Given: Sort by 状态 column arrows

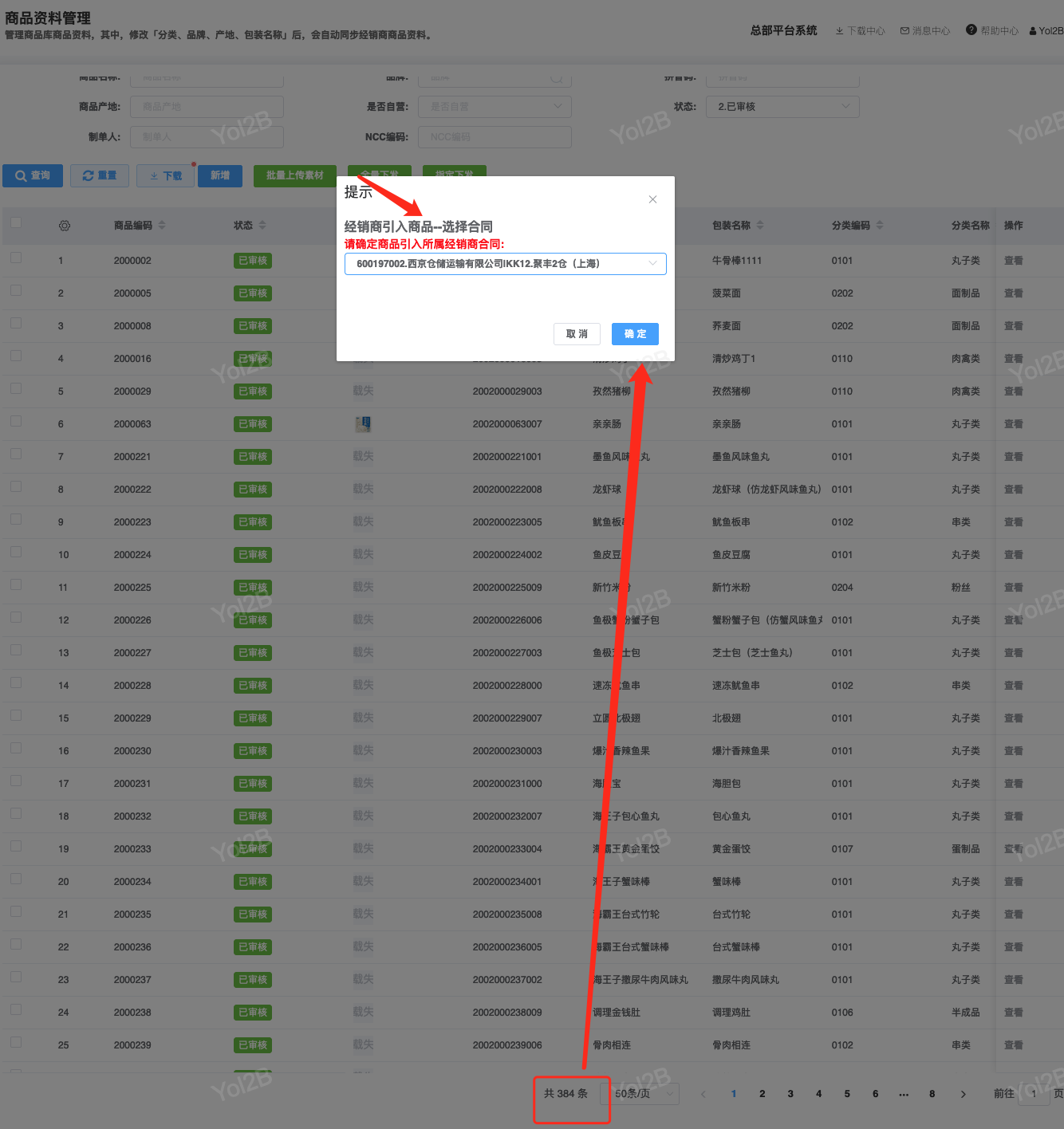Looking at the screenshot, I should 262,226.
